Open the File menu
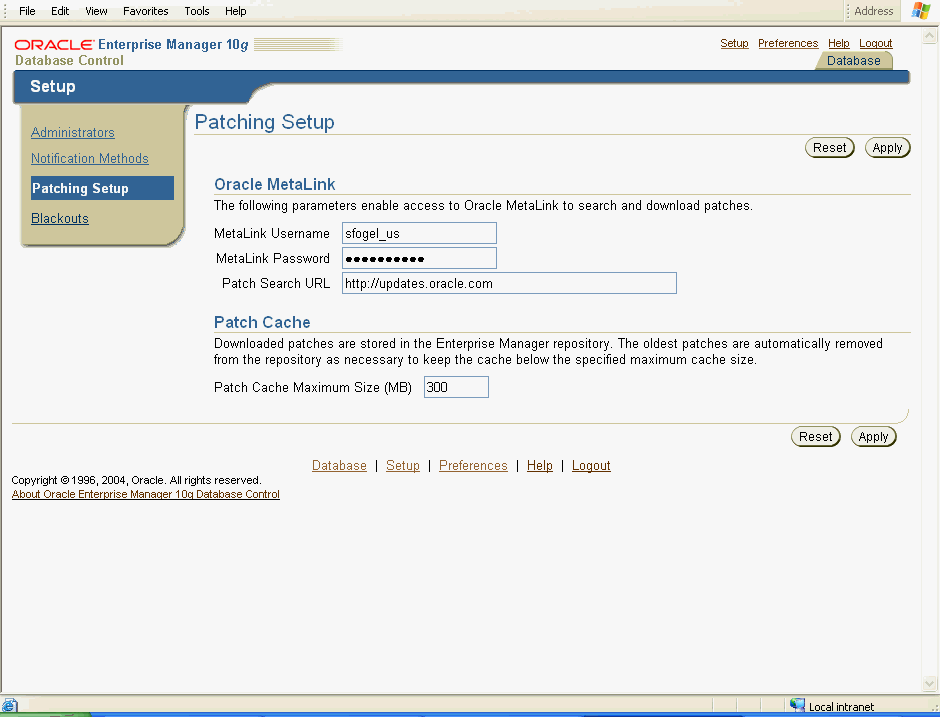Screen dimensions: 940x717 pyautogui.click(x=27, y=11)
